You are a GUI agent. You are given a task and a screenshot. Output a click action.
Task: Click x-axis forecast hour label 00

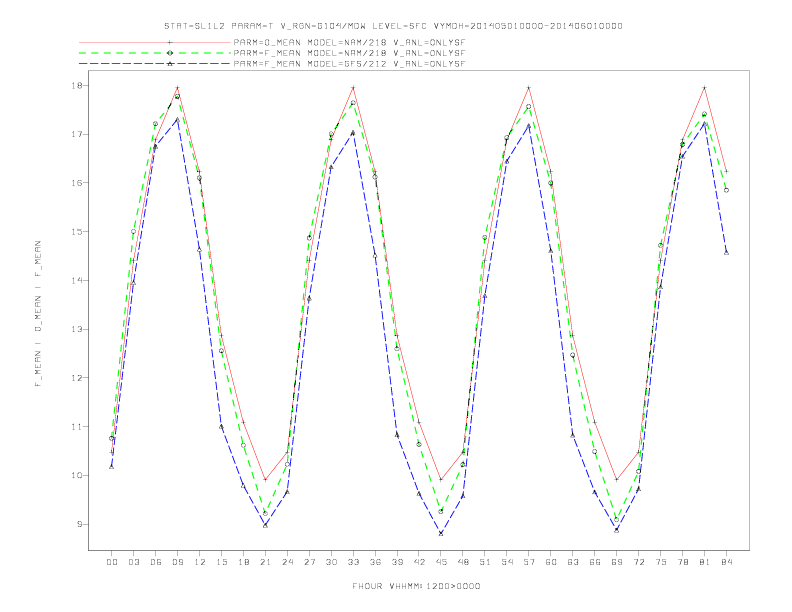tap(112, 562)
